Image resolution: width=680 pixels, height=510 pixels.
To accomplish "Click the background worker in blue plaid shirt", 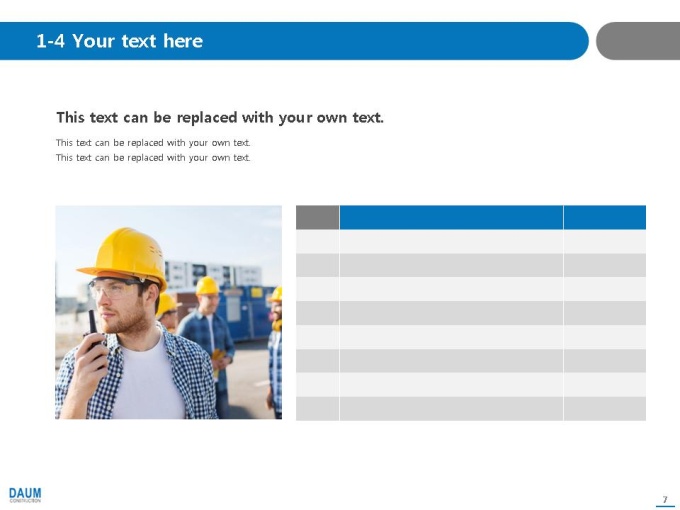I will [207, 338].
